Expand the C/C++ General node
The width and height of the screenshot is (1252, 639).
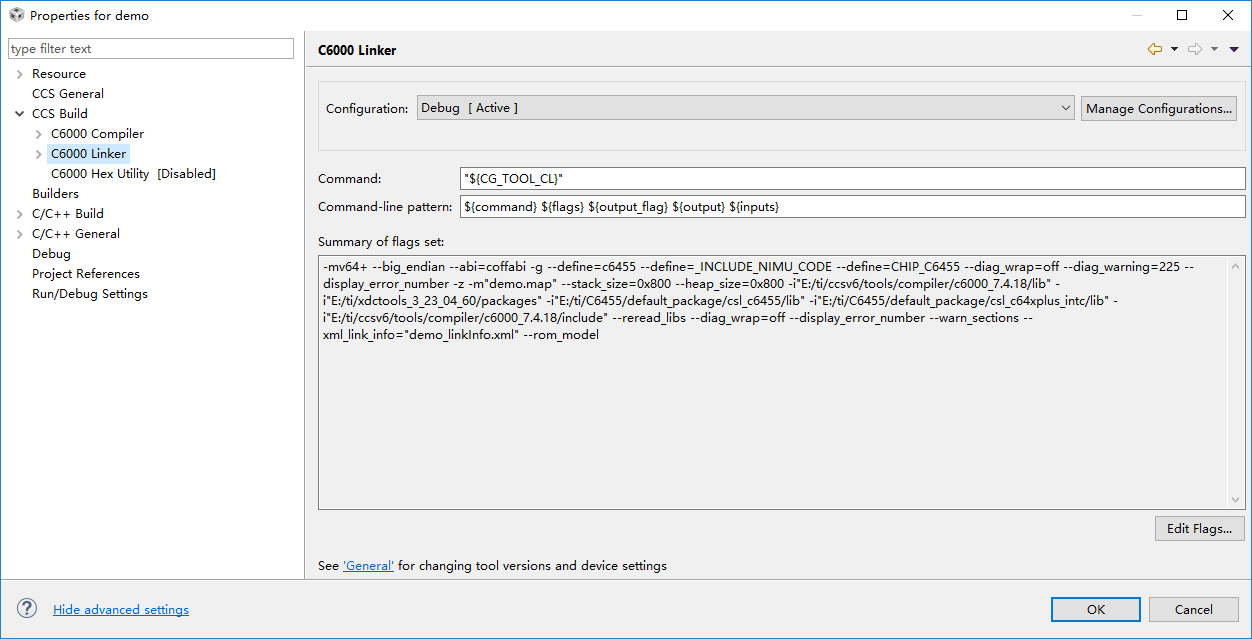coord(20,234)
